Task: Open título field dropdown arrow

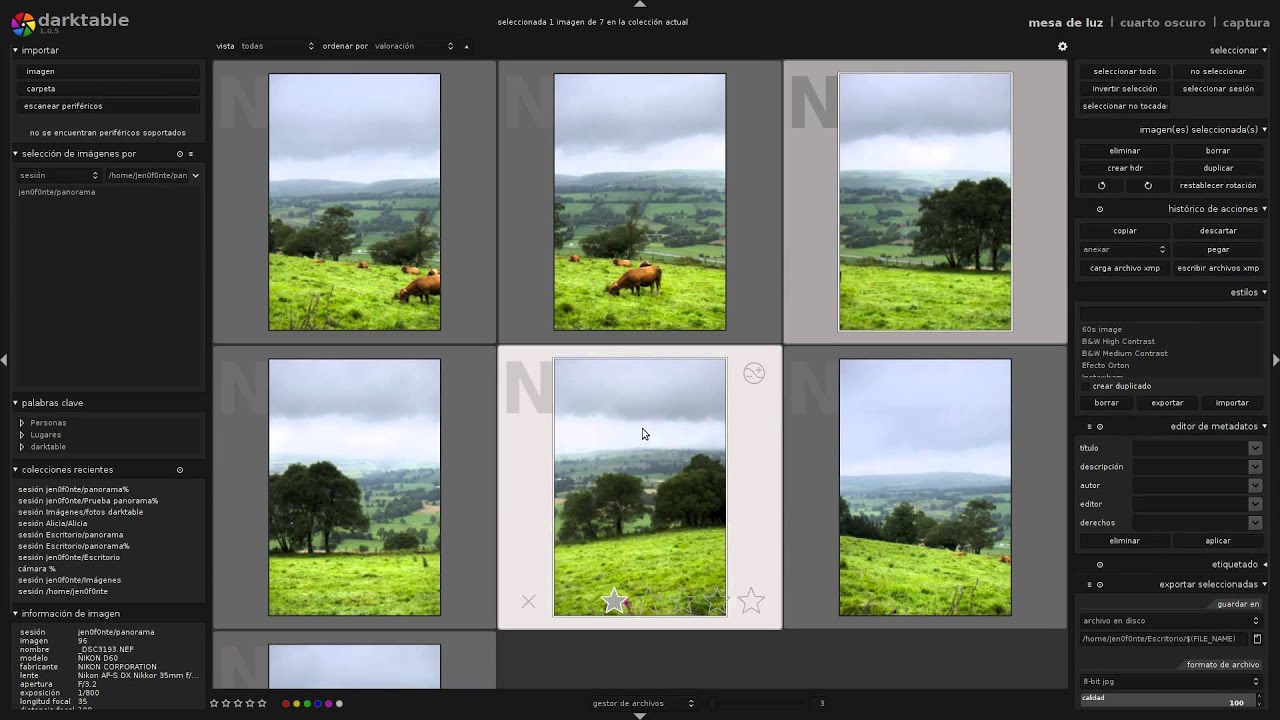Action: pyautogui.click(x=1255, y=448)
